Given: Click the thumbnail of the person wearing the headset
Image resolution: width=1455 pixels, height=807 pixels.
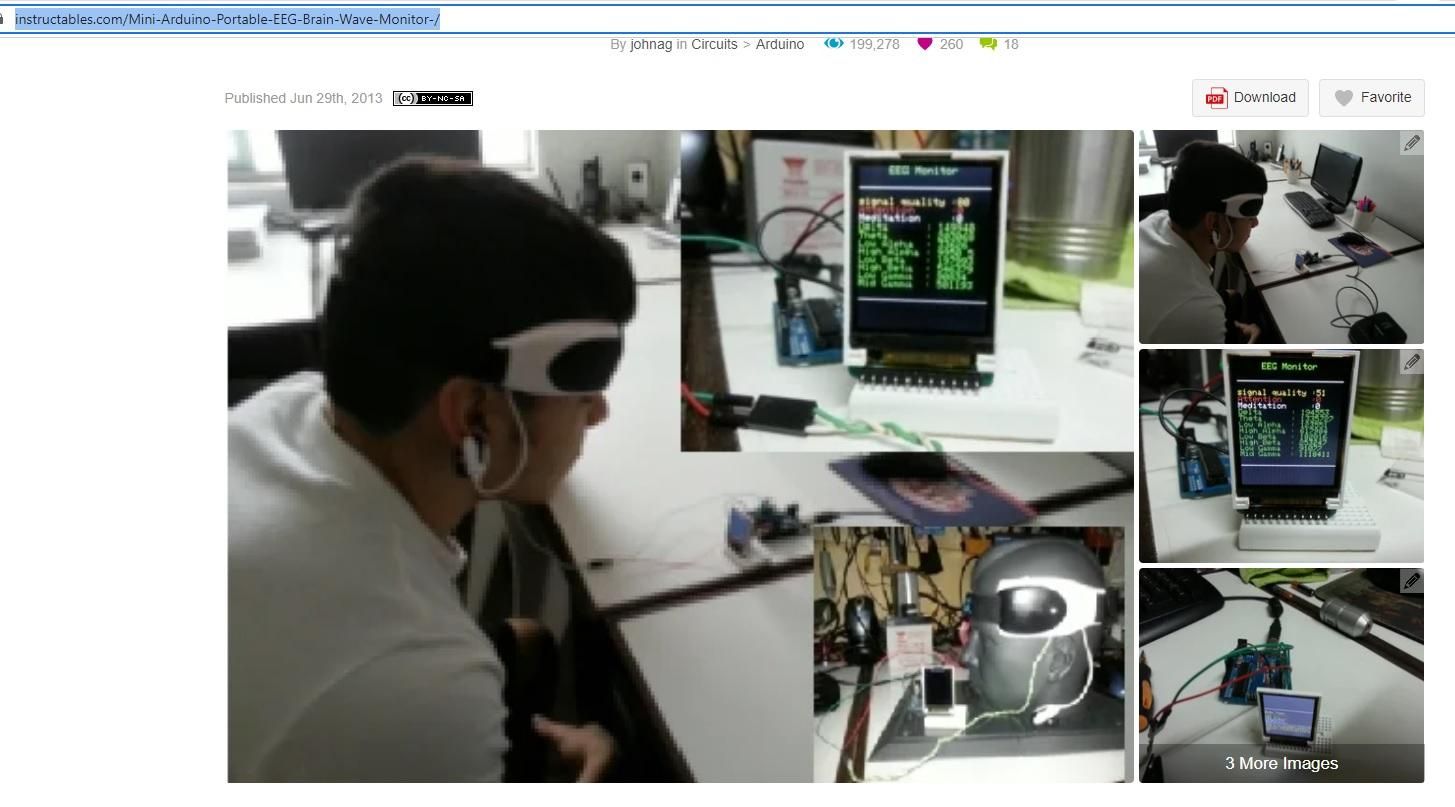Looking at the screenshot, I should click(x=1281, y=236).
